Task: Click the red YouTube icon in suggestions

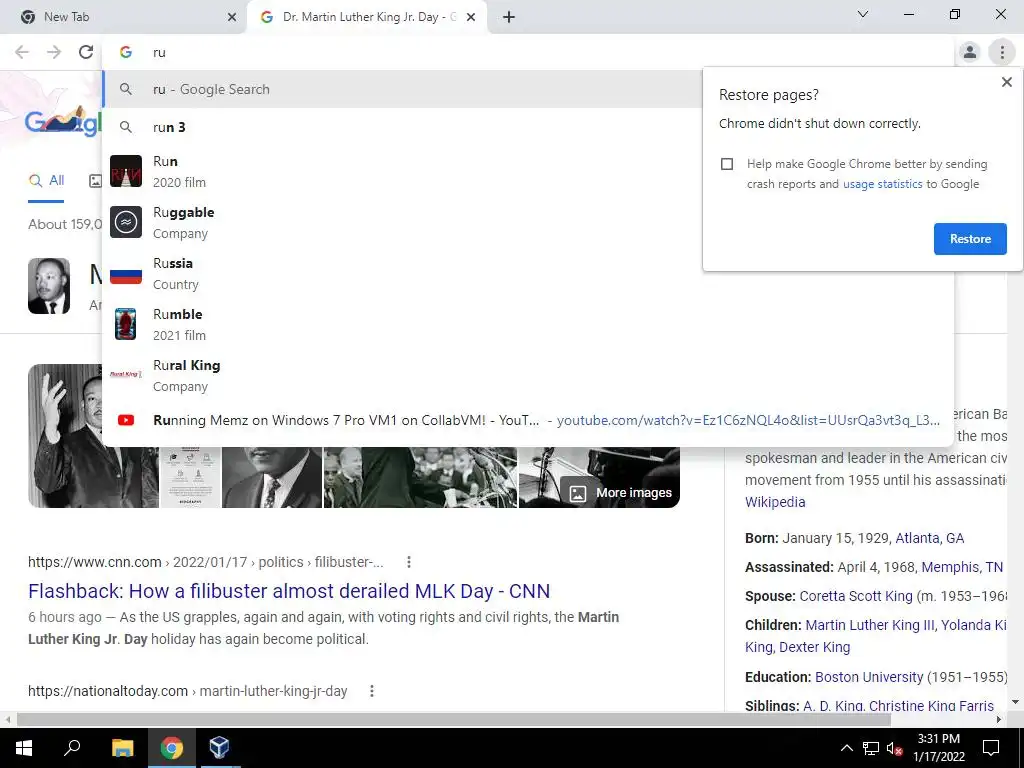Action: click(125, 421)
